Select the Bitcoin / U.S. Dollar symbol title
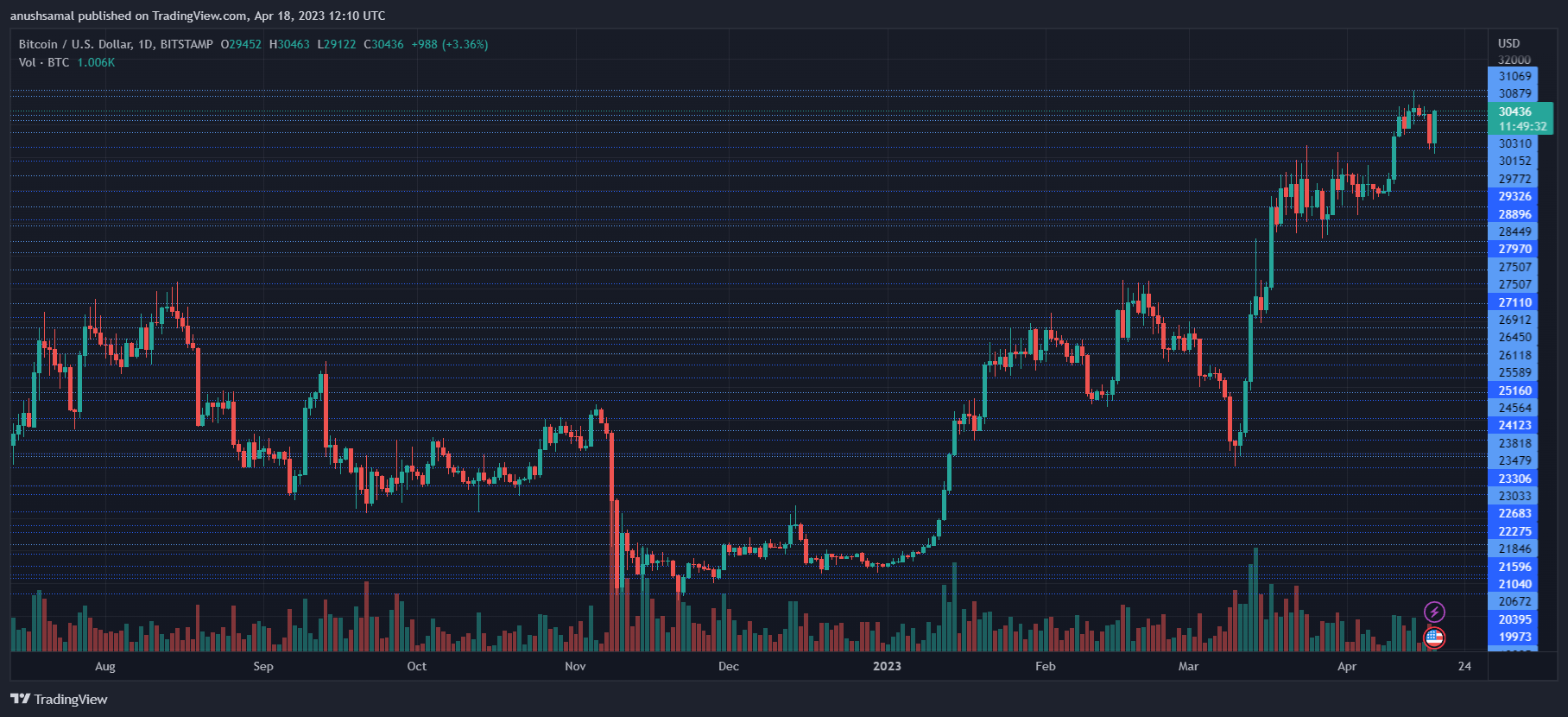This screenshot has height=717, width=1568. 116,44
